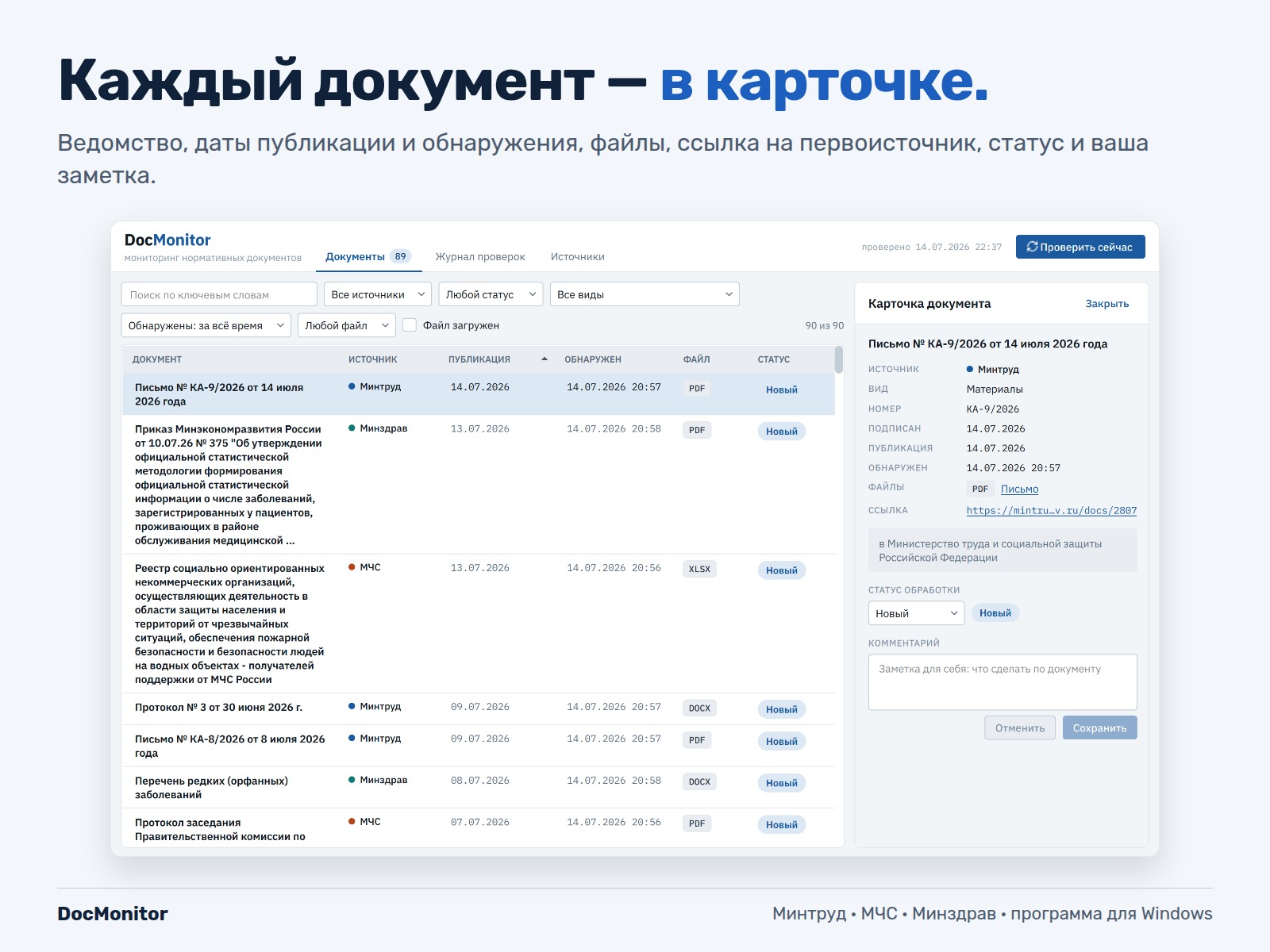This screenshot has height=952, width=1270.
Task: Click the 89 count badge on Документы
Action: click(x=400, y=256)
